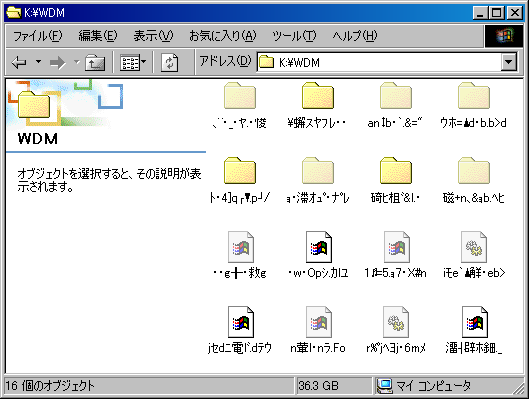Click the Forward arrow toolbar button

[x=57, y=62]
